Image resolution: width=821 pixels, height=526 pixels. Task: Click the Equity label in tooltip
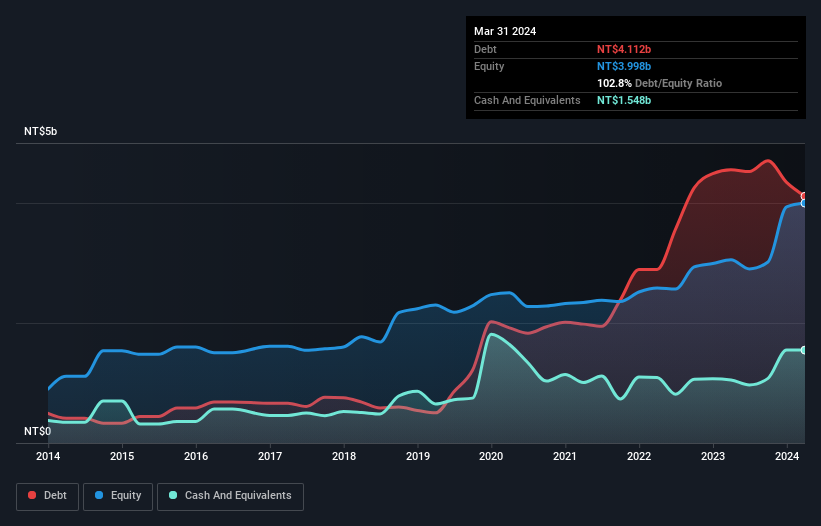tap(489, 66)
